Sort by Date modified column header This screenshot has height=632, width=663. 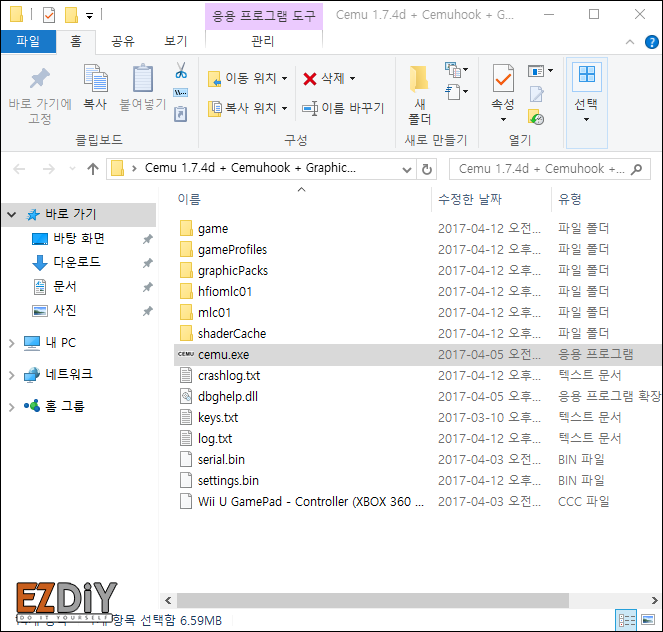click(470, 199)
